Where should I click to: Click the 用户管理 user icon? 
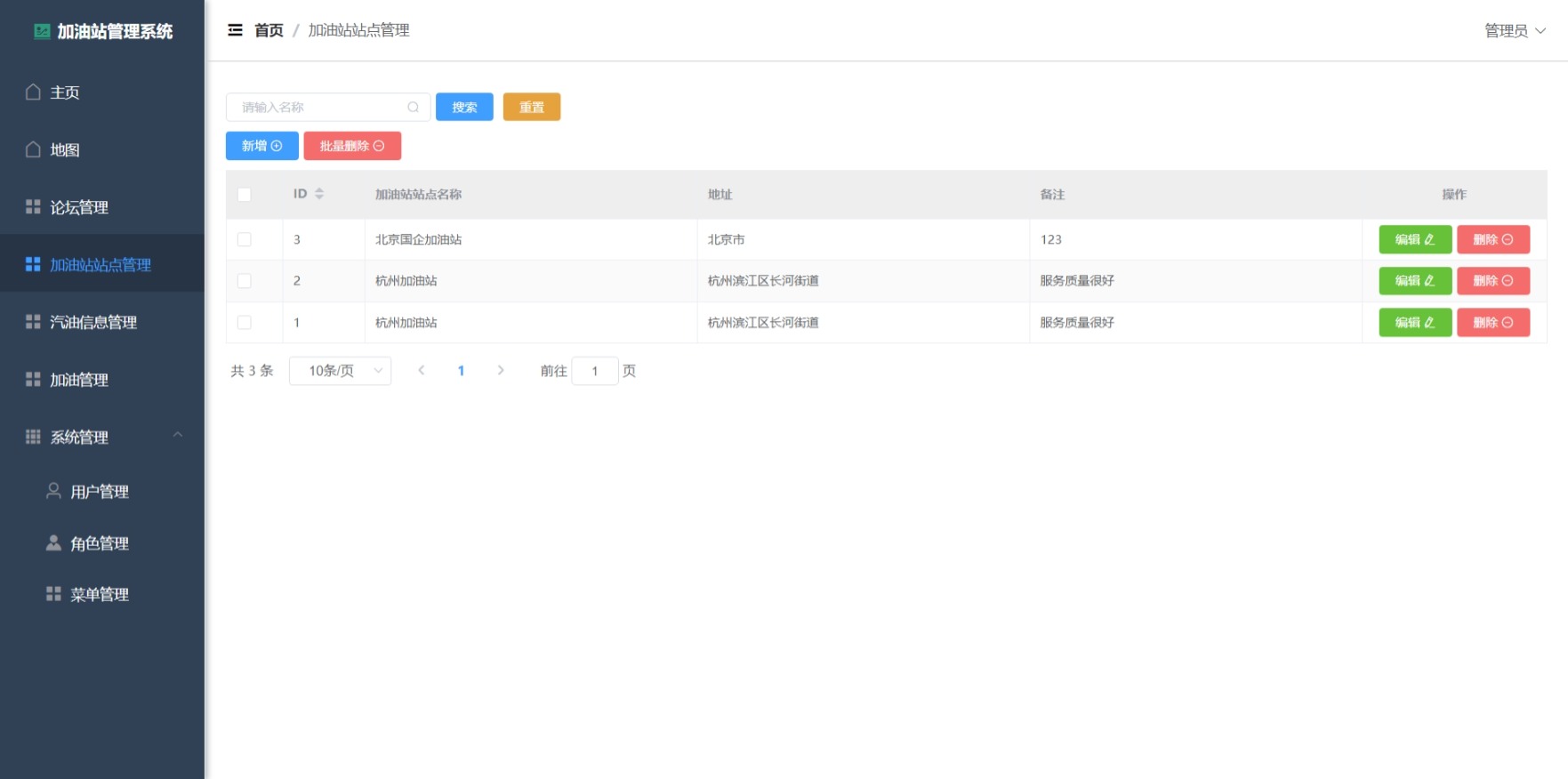[53, 491]
